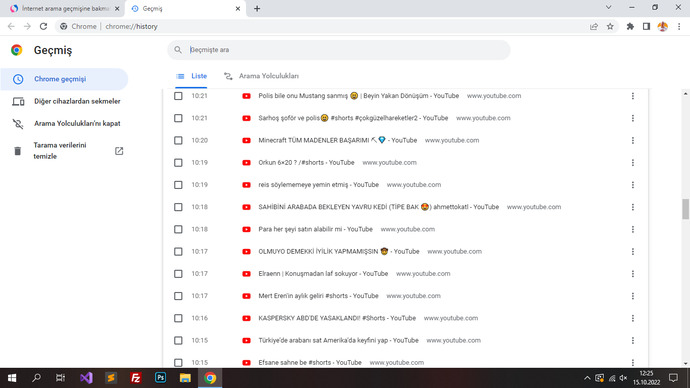Check the Sarhoş şoför ve polis entry

[178, 118]
